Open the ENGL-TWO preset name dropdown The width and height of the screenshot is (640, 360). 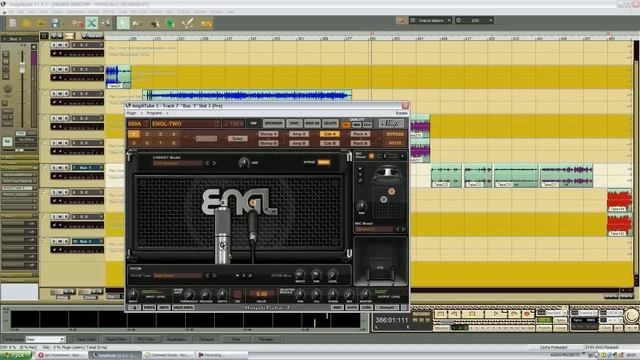point(186,124)
